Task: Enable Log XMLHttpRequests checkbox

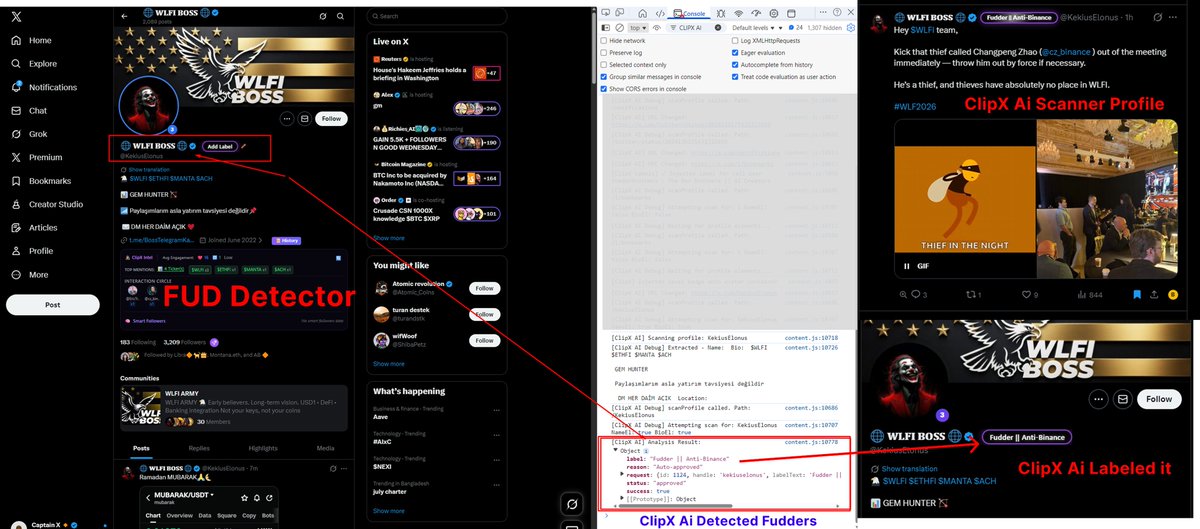Action: 735,41
